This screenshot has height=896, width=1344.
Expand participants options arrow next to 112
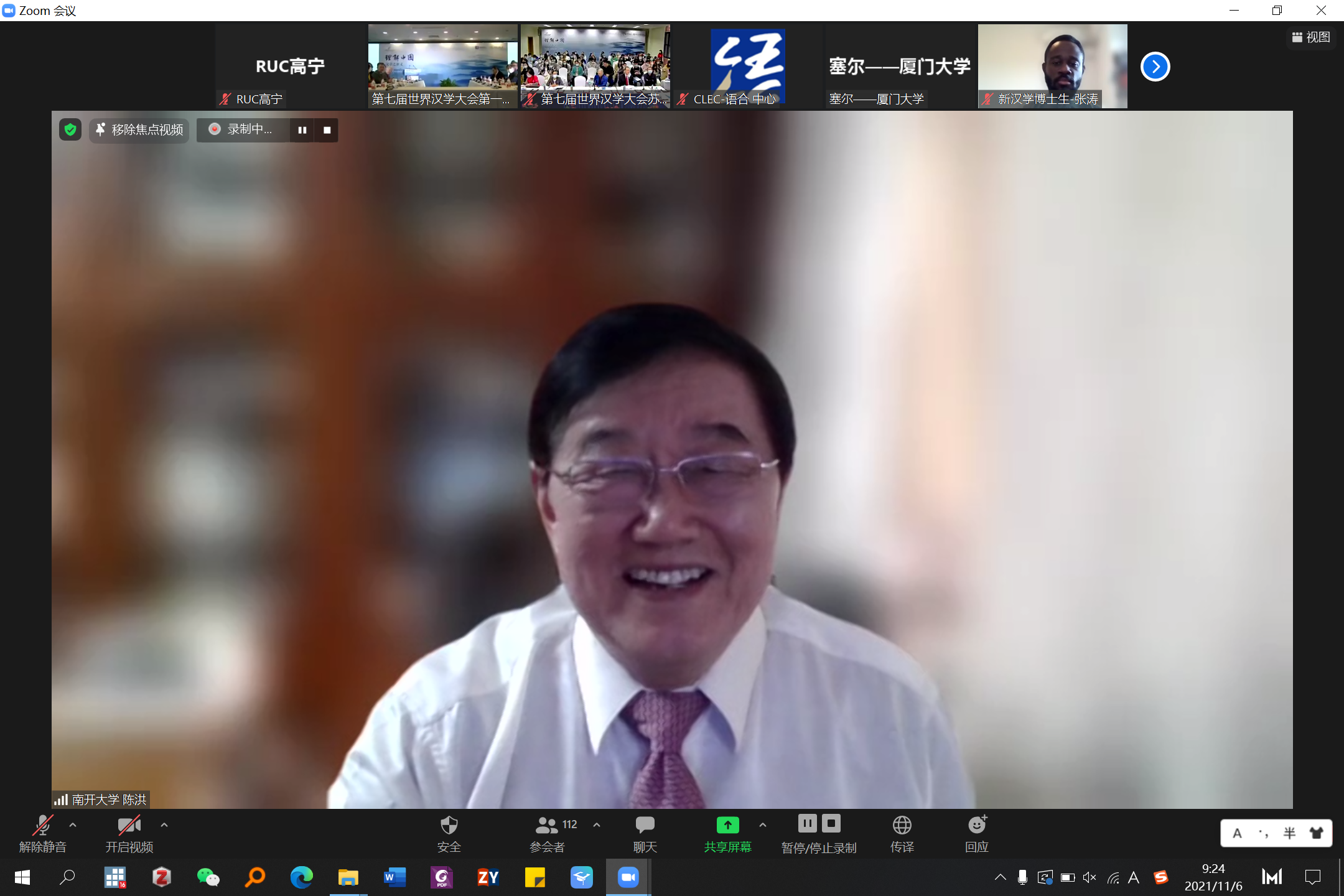(597, 825)
